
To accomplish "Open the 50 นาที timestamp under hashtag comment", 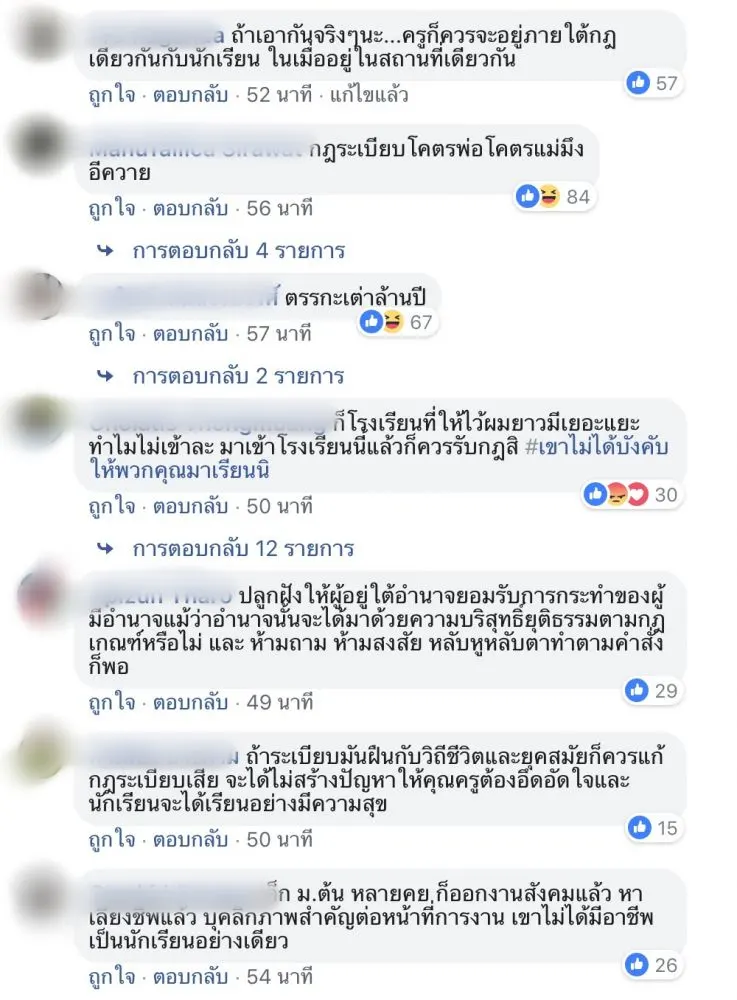I will (279, 506).
